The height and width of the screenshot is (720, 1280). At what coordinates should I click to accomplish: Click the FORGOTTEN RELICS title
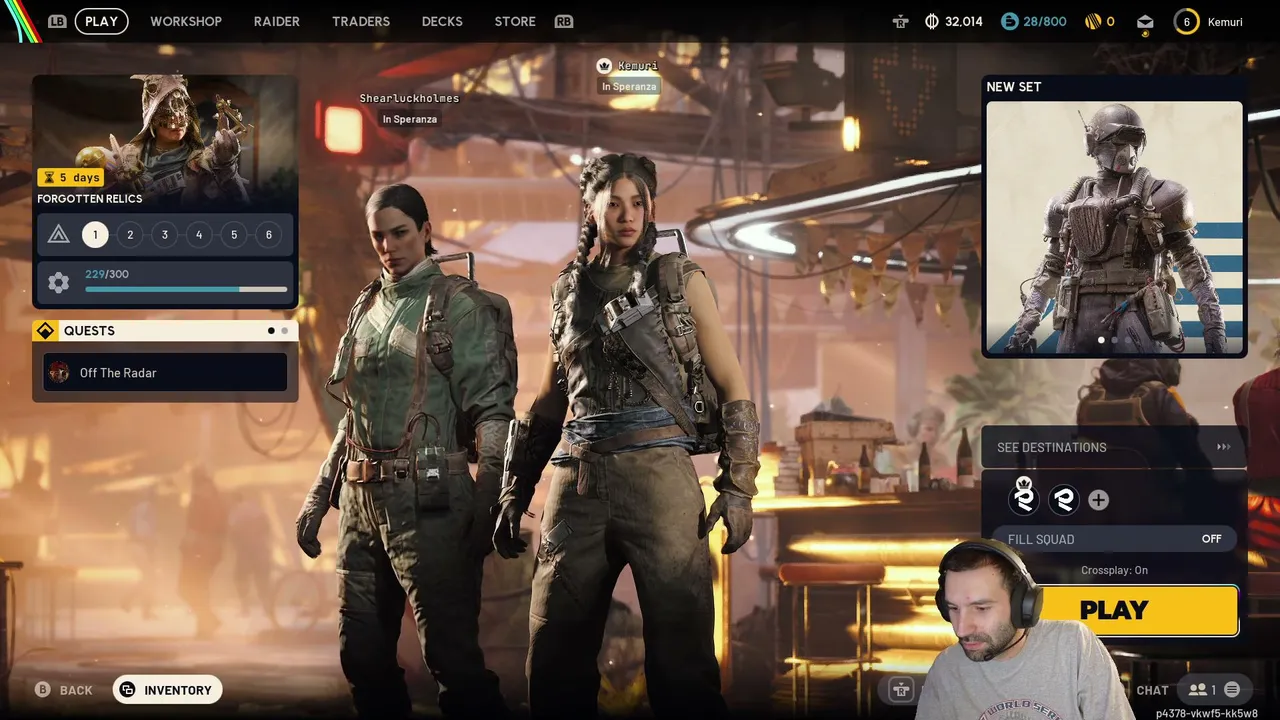click(x=90, y=199)
